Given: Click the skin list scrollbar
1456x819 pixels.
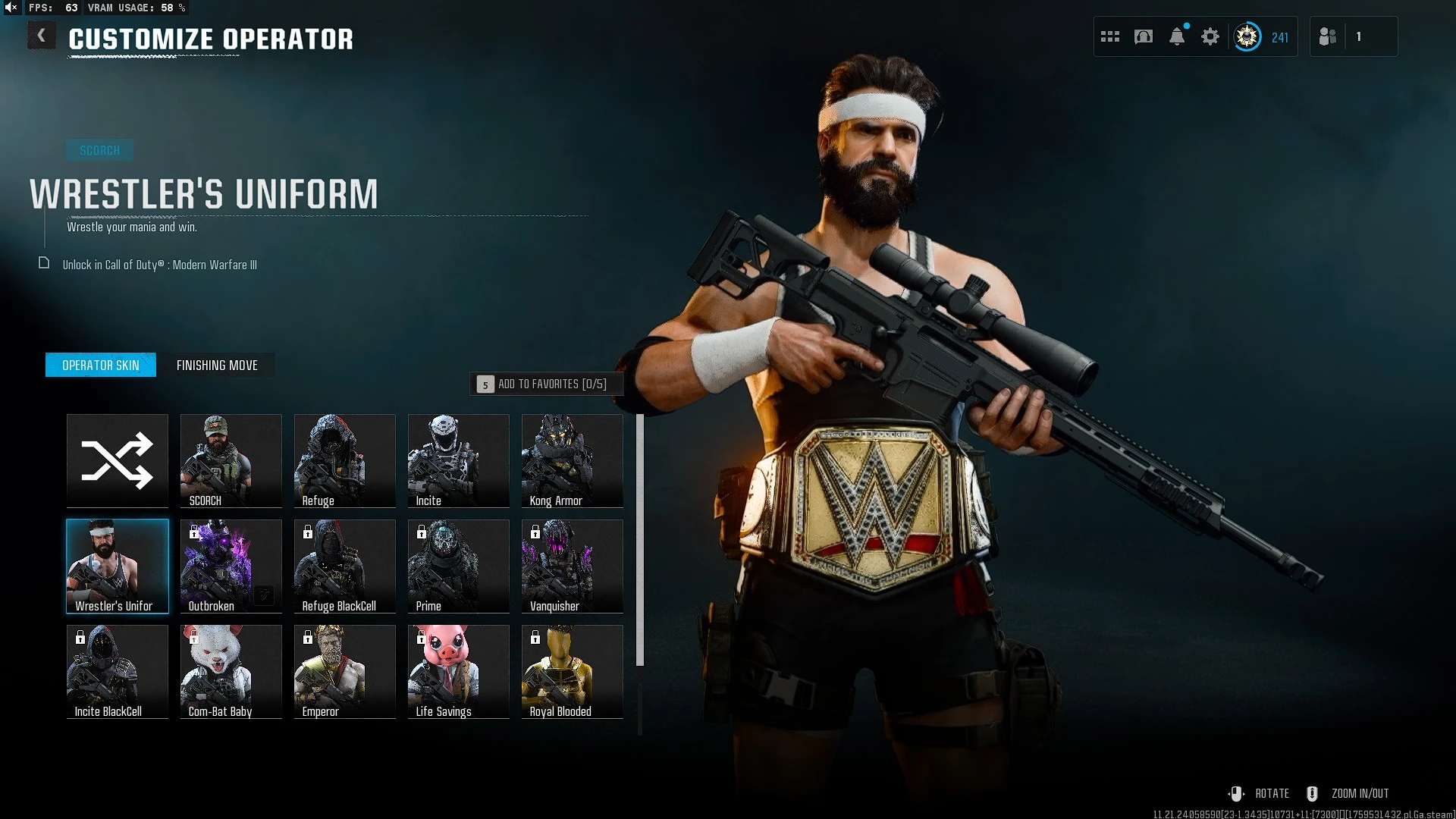Looking at the screenshot, I should point(640,540).
